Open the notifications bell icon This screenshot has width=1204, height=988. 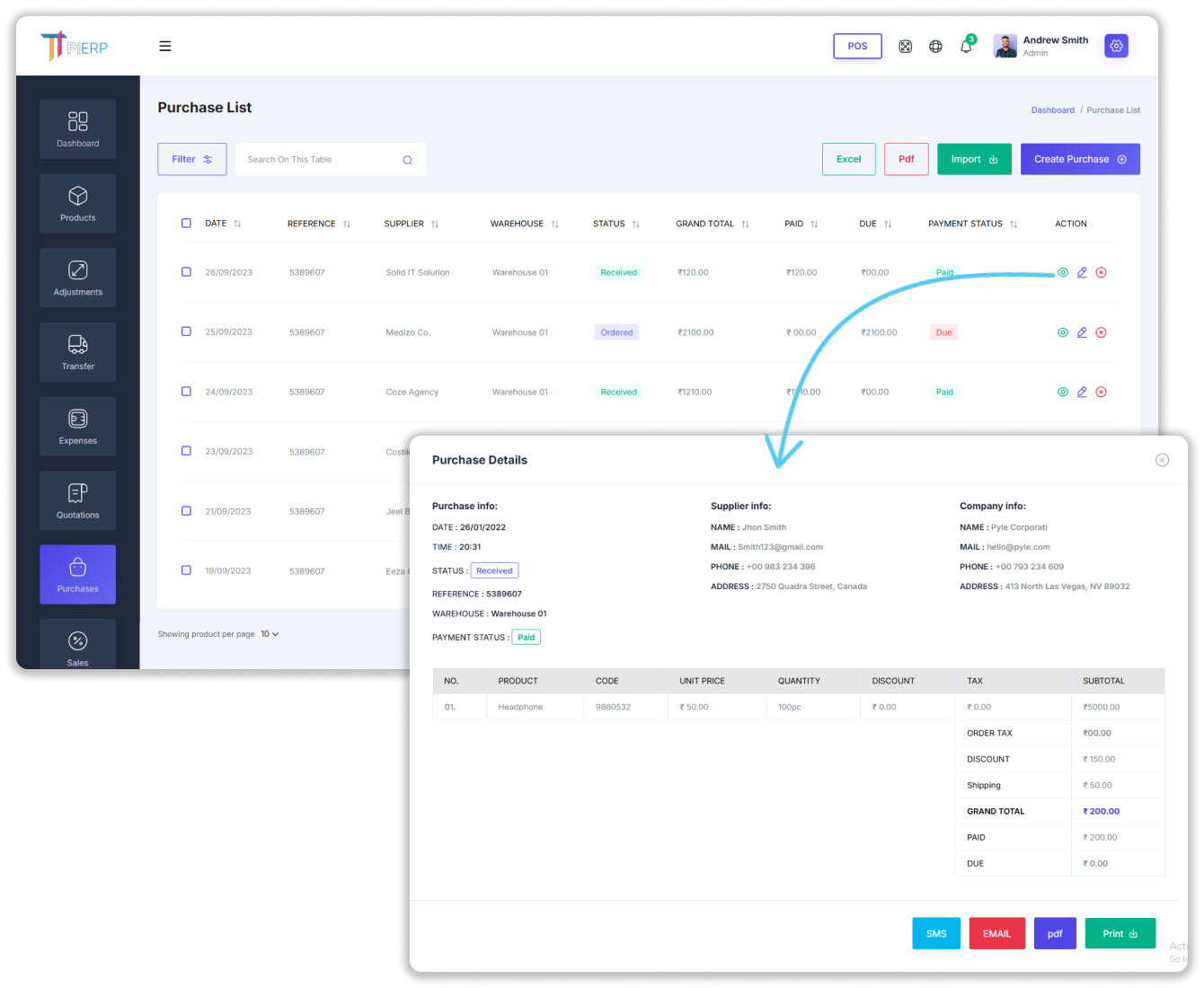pyautogui.click(x=966, y=47)
